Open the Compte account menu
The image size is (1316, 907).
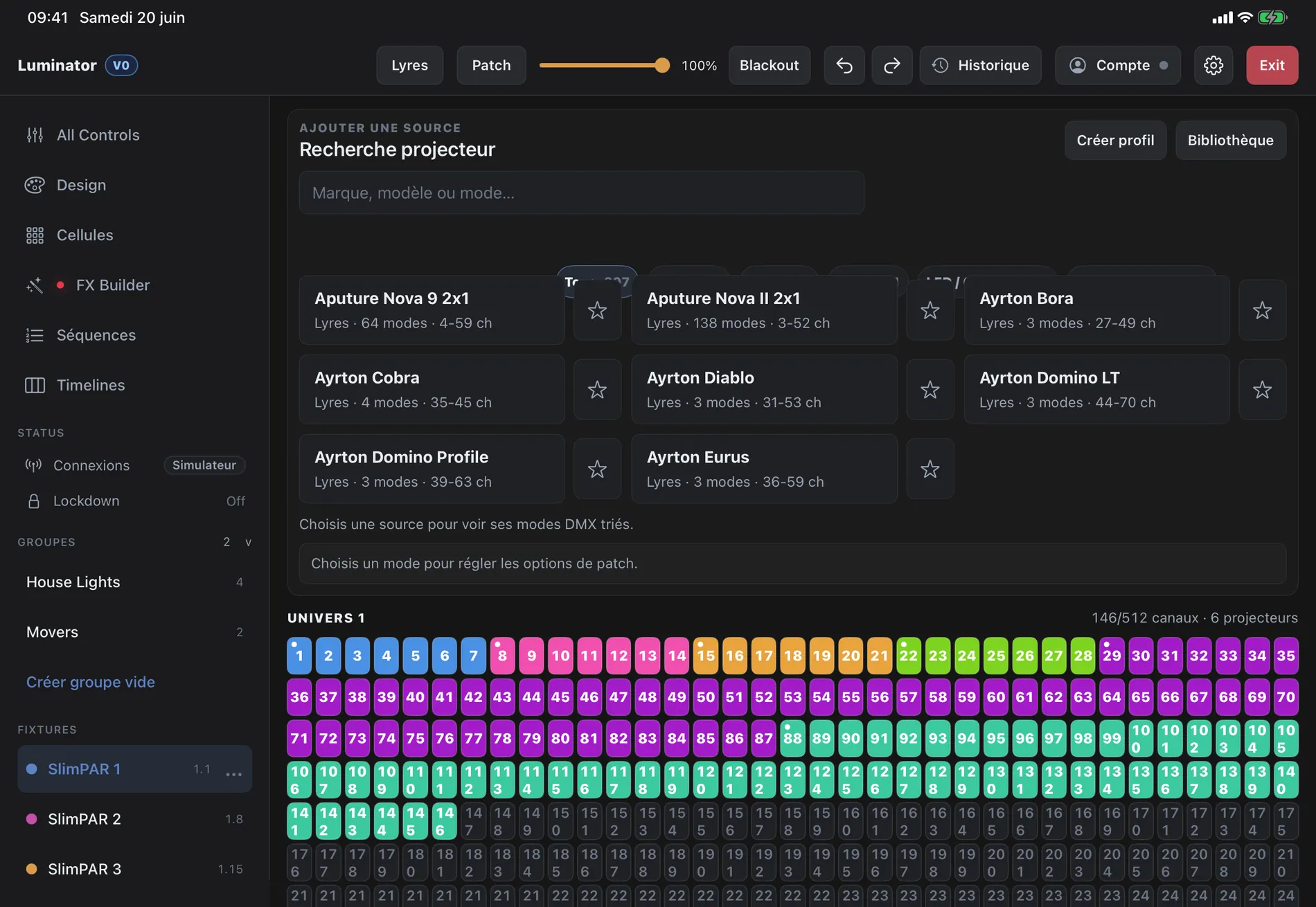tap(1118, 65)
